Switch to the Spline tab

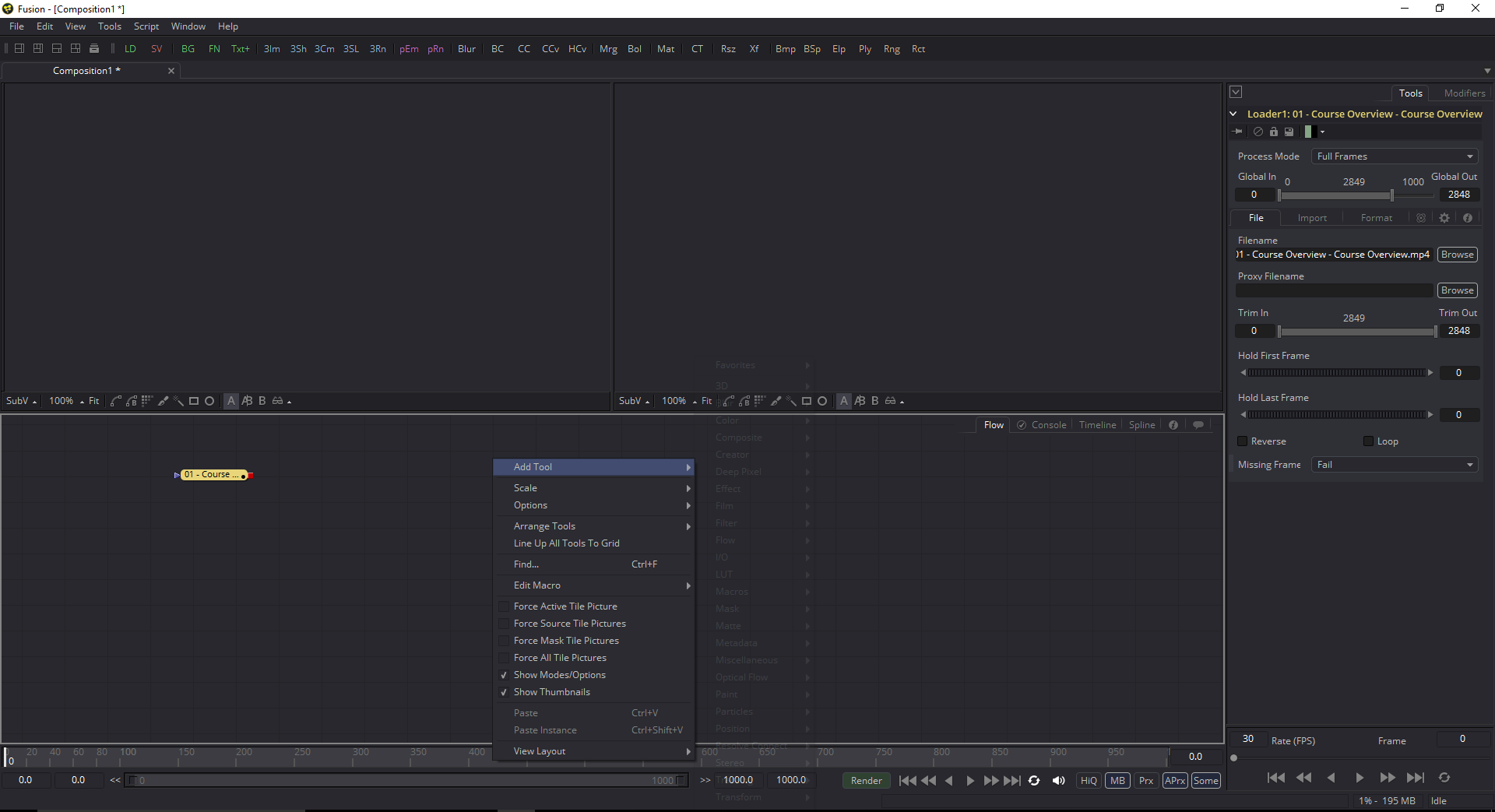pos(1142,425)
